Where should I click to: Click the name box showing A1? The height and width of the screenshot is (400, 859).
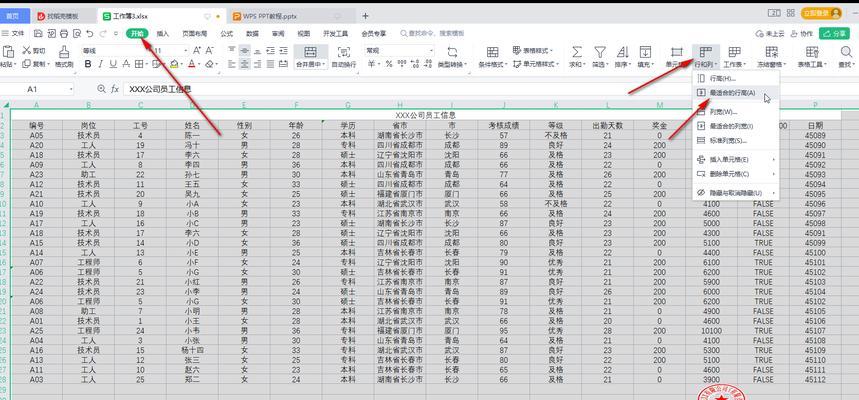37,89
